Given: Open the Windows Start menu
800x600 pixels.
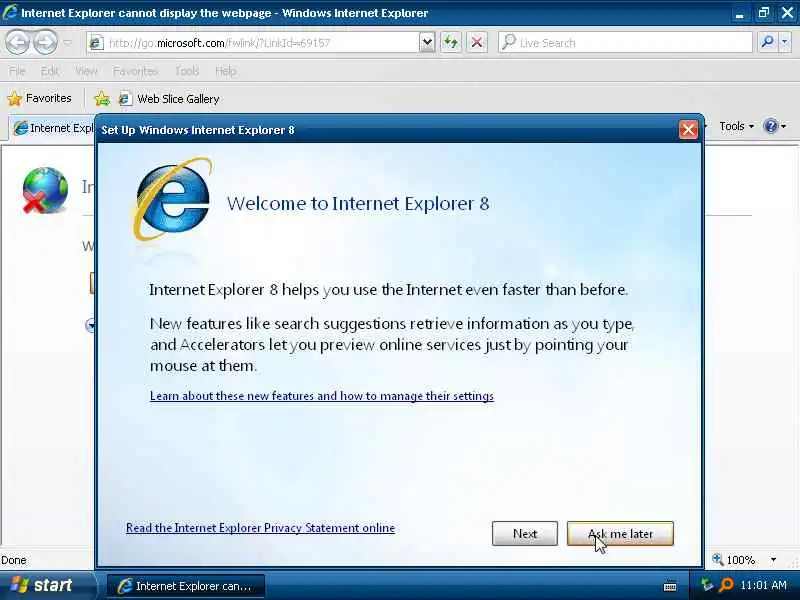Looking at the screenshot, I should coord(47,585).
